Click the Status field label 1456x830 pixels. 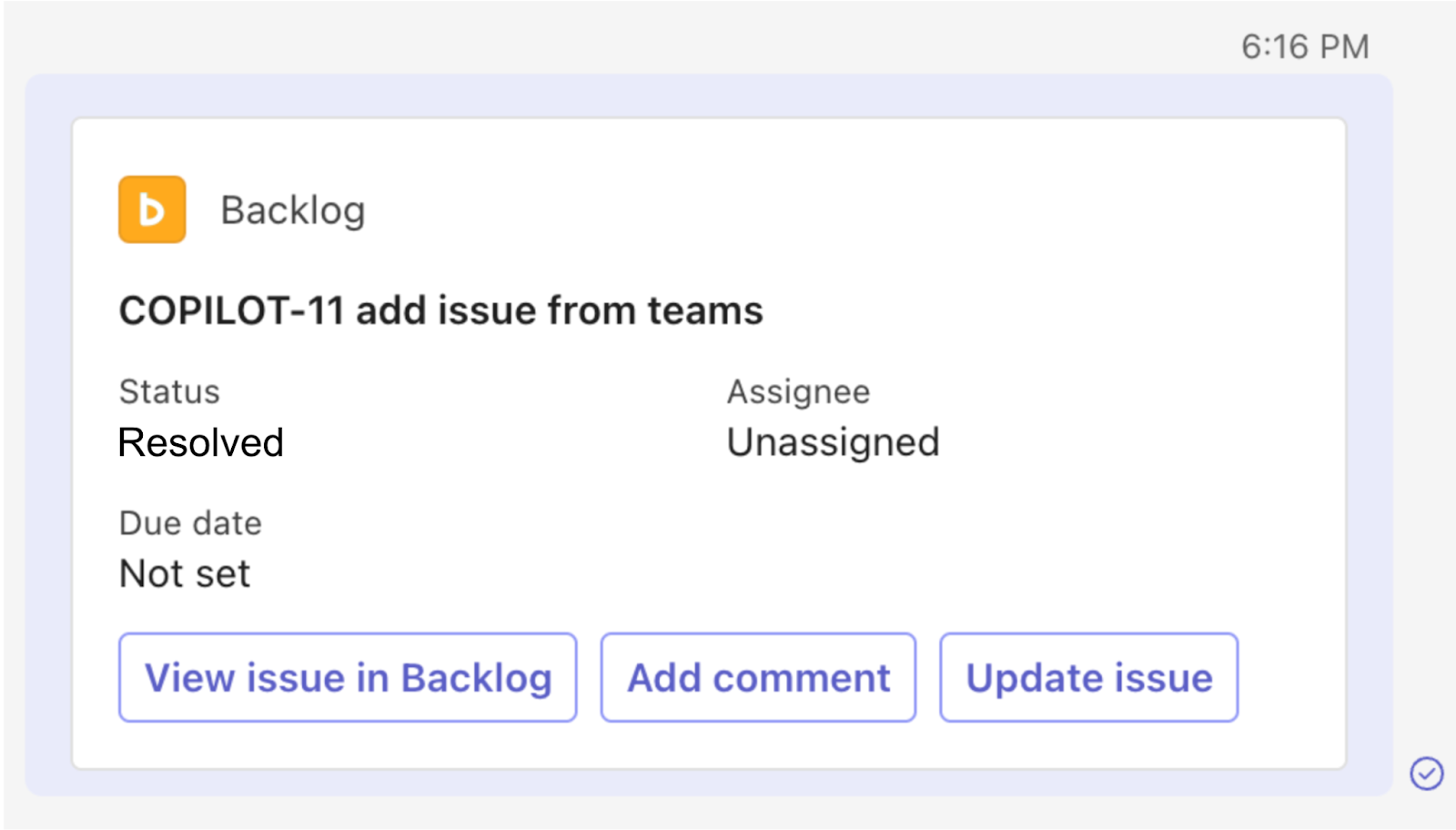click(169, 391)
